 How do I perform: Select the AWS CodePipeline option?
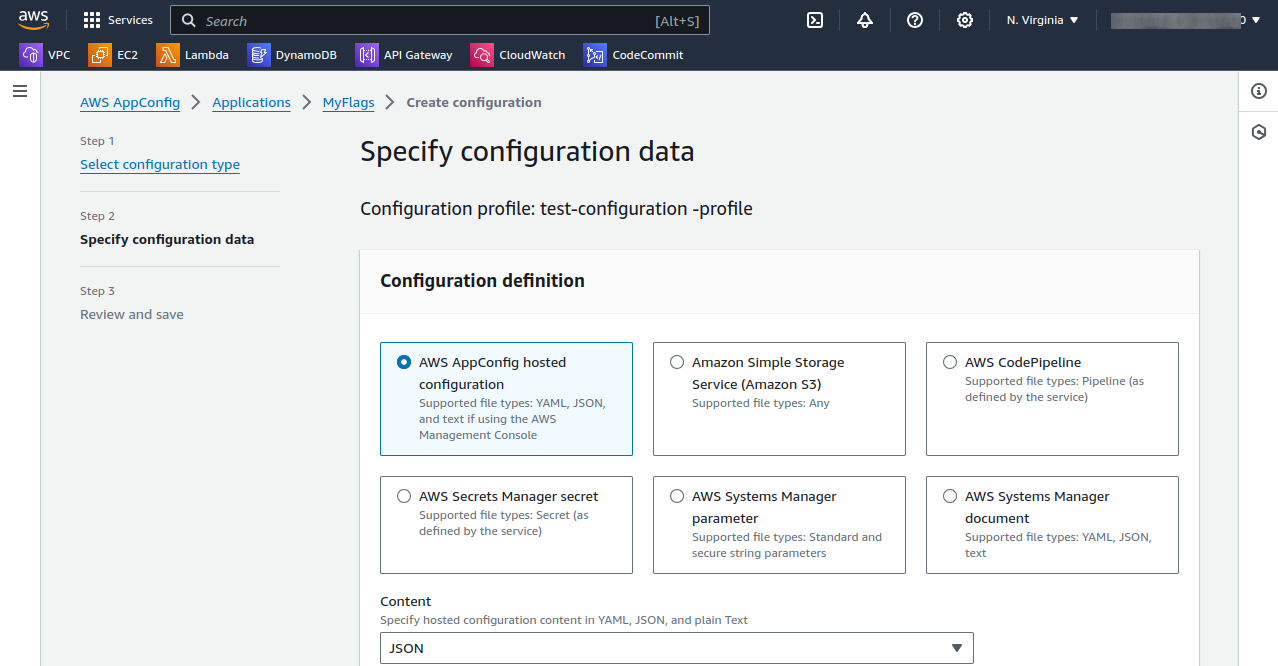(x=1052, y=399)
